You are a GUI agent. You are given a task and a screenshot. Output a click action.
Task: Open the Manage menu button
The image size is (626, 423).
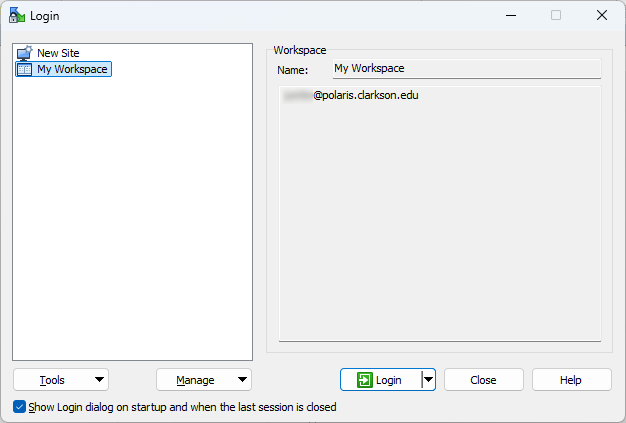pos(195,380)
